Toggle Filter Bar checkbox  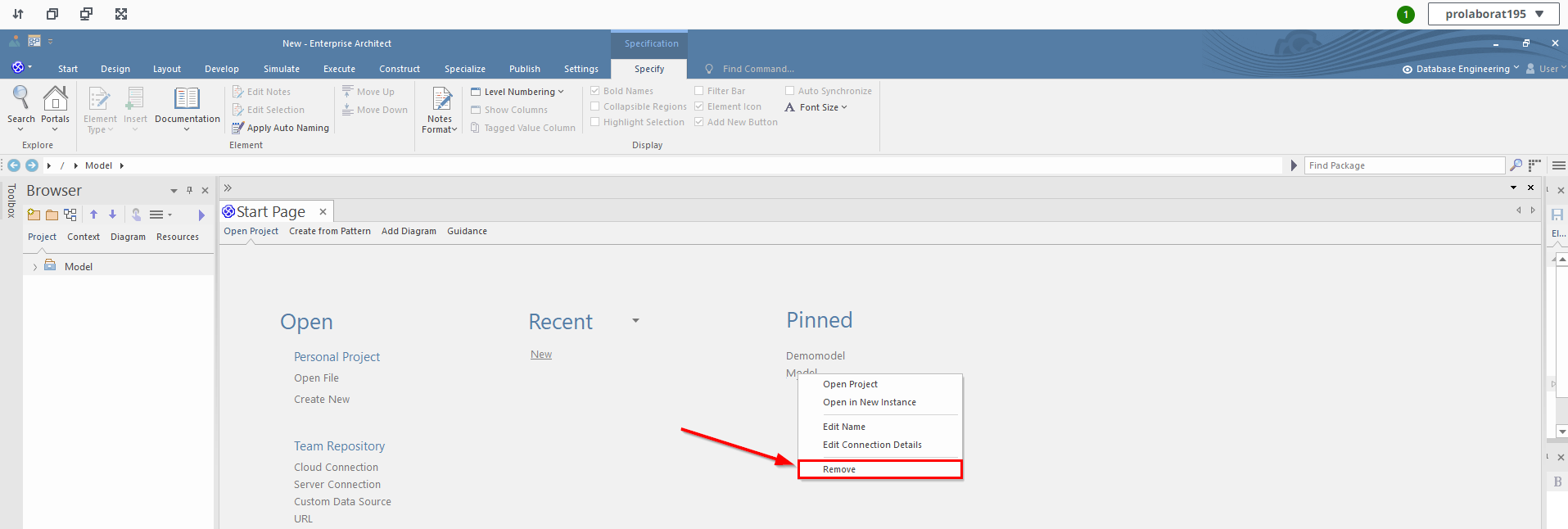tap(699, 91)
